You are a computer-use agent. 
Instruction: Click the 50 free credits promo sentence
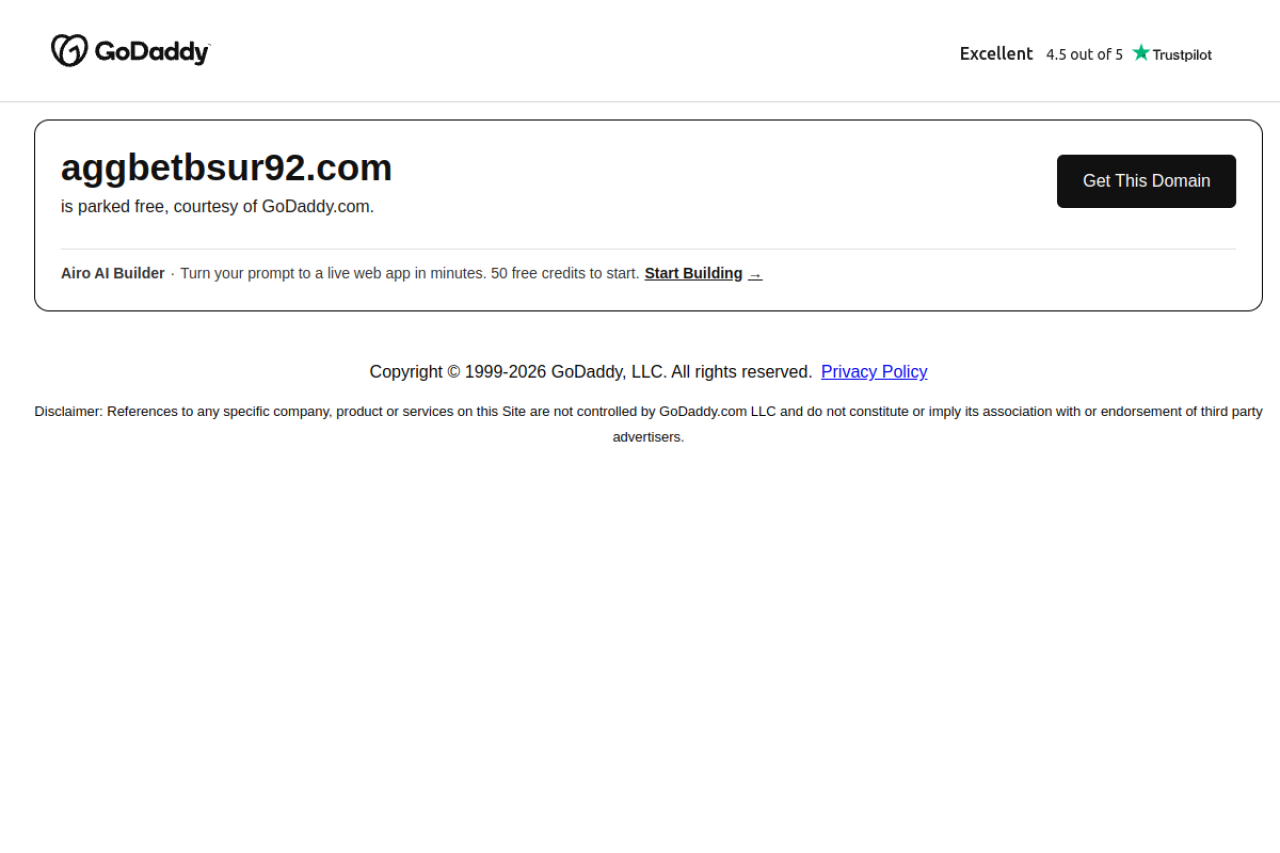[x=410, y=273]
